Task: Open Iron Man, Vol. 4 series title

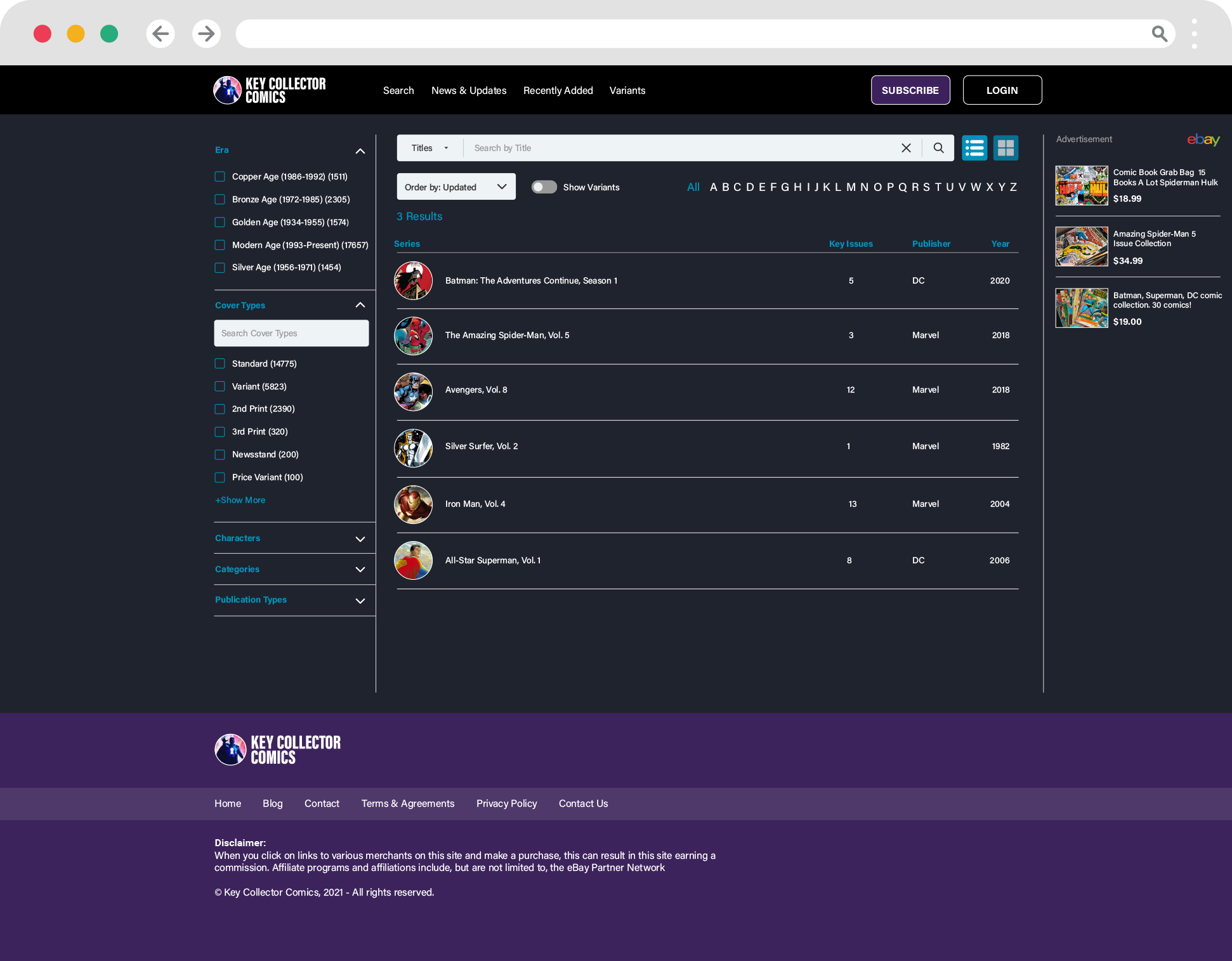Action: (475, 504)
